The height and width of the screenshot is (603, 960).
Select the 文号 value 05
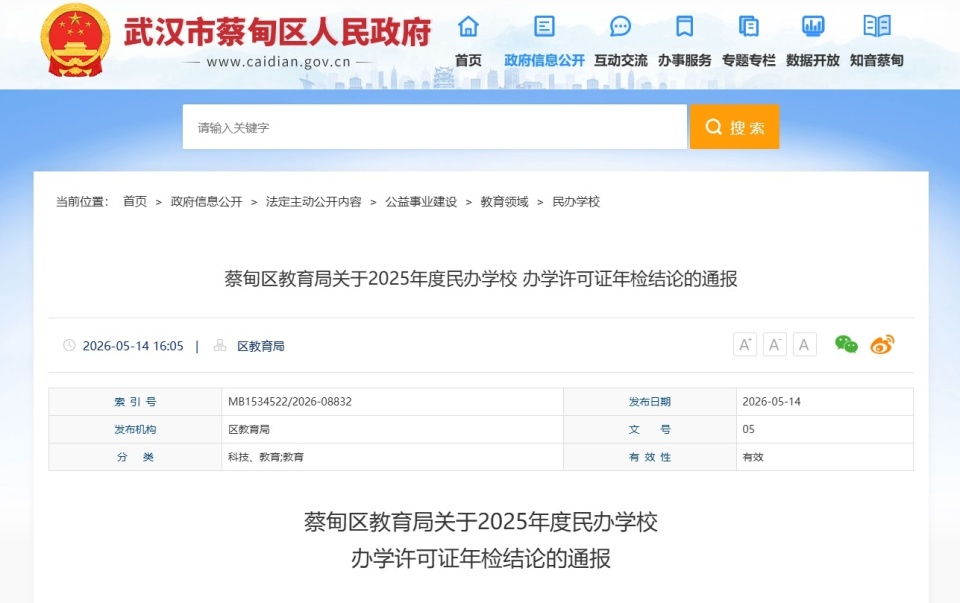click(748, 429)
